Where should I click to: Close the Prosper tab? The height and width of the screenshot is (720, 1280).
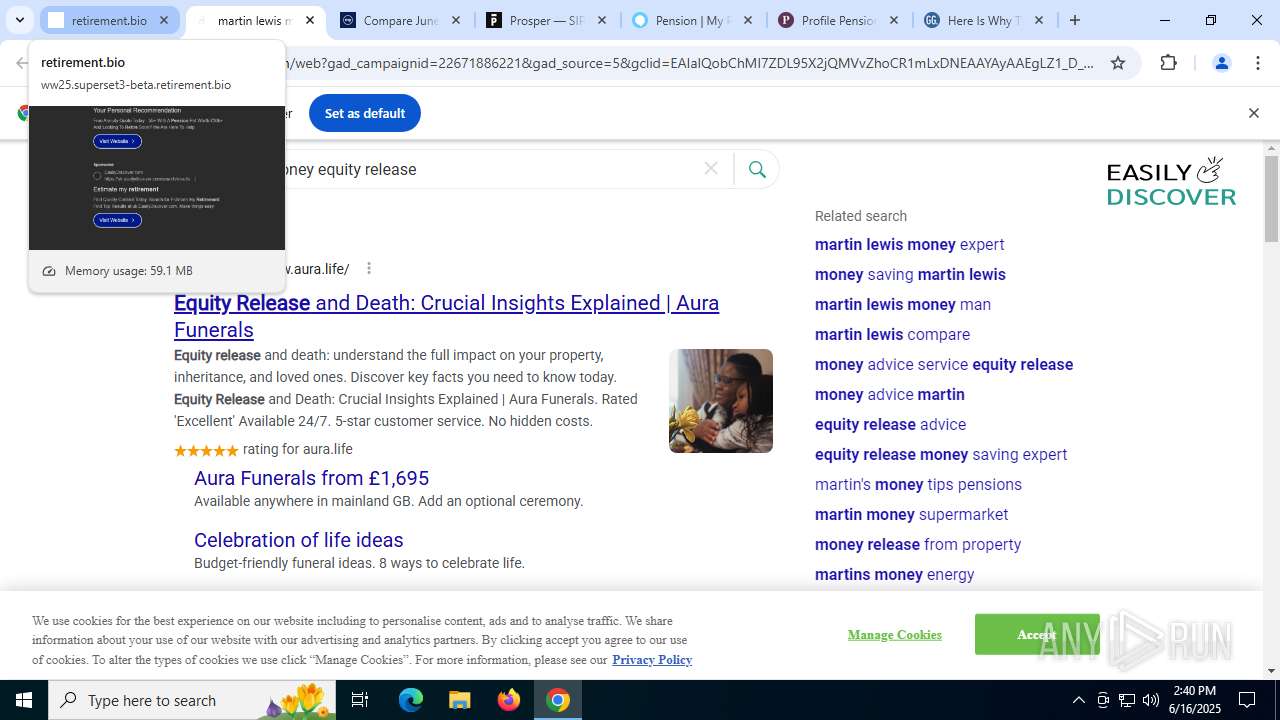click(601, 20)
